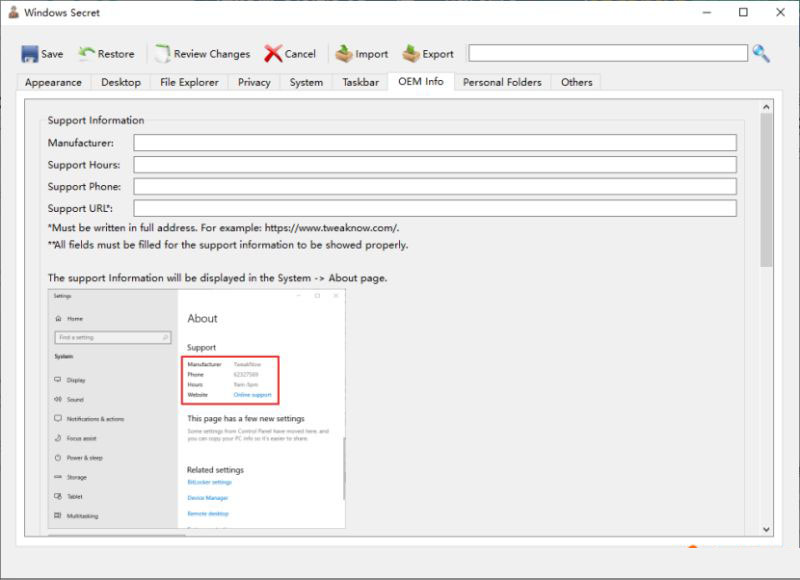Image resolution: width=800 pixels, height=580 pixels.
Task: Click the Restore green arrow icon
Action: point(86,53)
